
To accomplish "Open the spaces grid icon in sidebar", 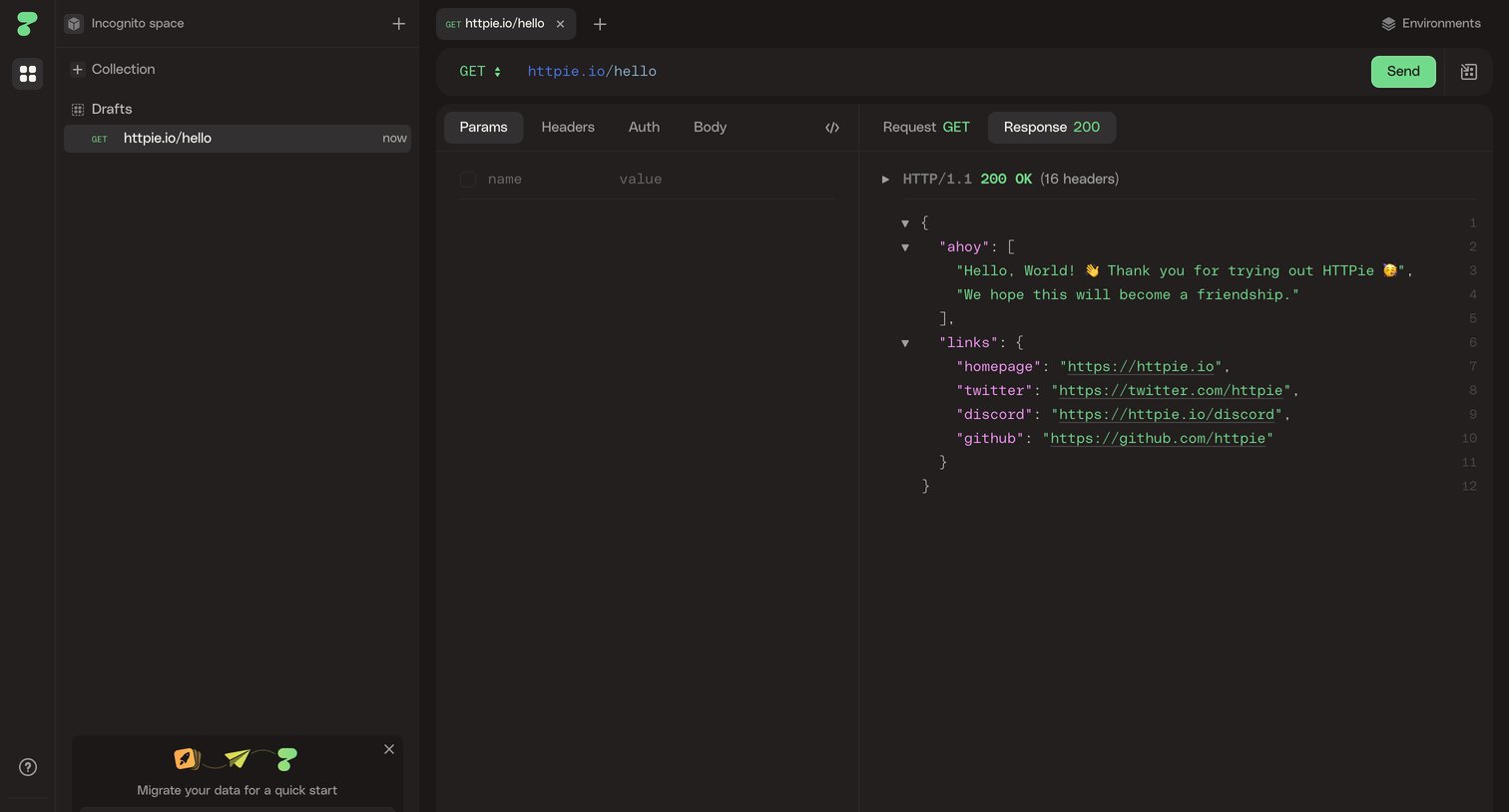I will 28,74.
